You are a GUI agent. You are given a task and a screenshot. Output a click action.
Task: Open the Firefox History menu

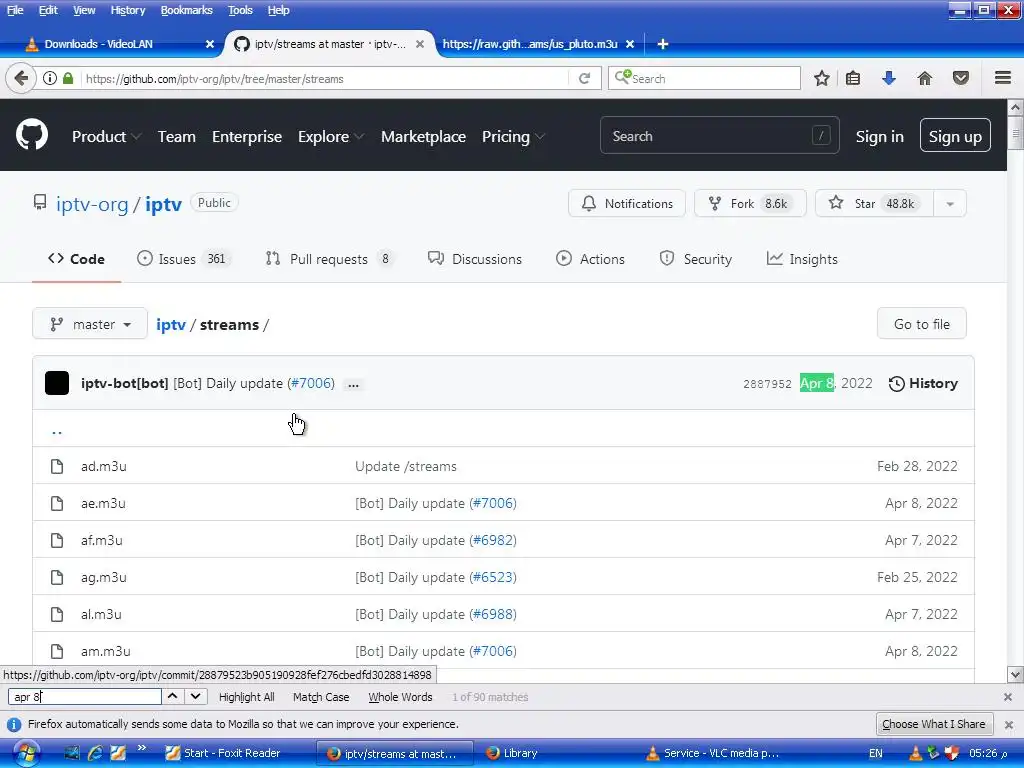tap(127, 10)
